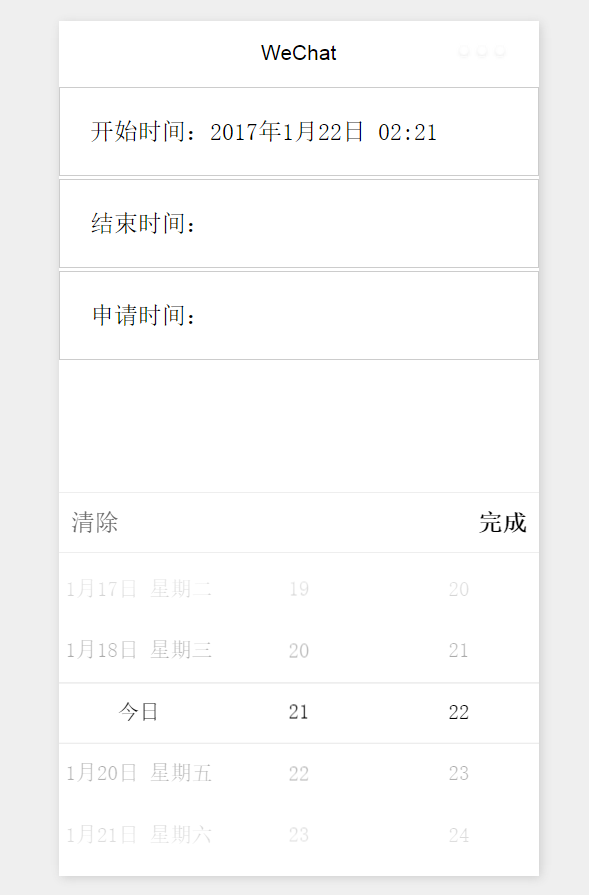
Task: Tap the 清除 clear button
Action: pos(95,522)
